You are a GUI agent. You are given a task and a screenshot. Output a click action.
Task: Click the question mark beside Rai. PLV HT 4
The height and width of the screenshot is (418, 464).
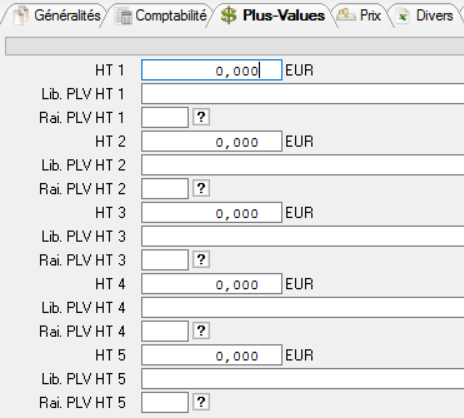point(201,331)
